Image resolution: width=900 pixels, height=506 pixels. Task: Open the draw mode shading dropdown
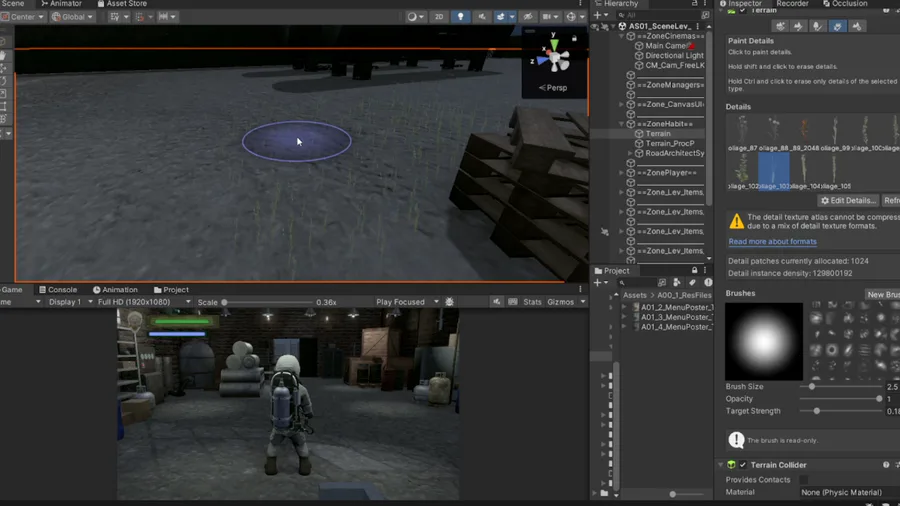click(x=416, y=17)
